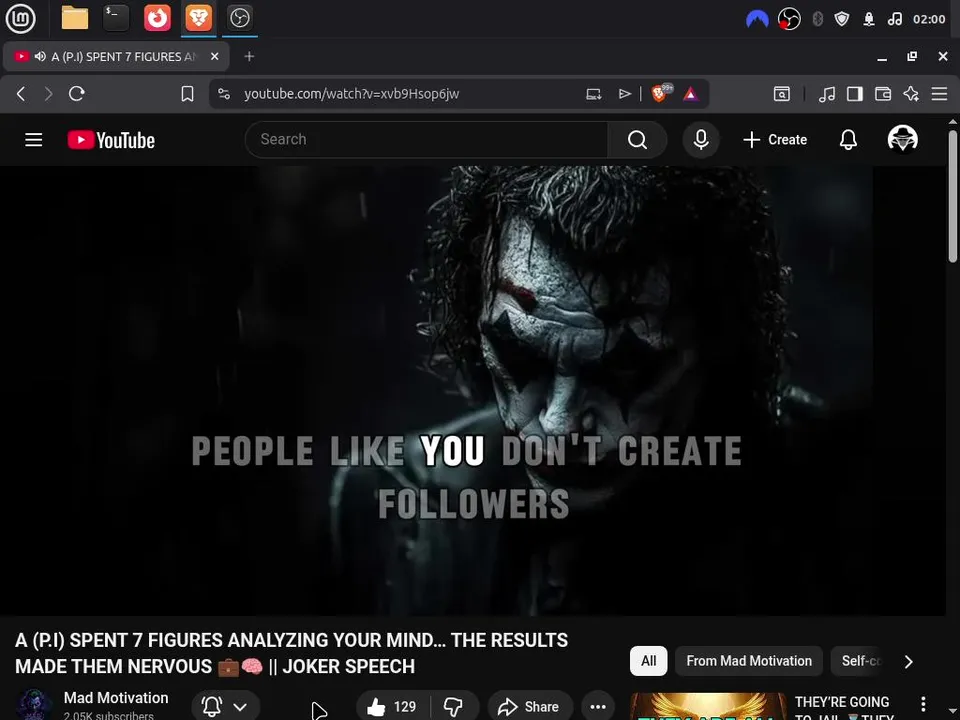
Task: Open Leo AI assistant icon
Action: (x=911, y=94)
